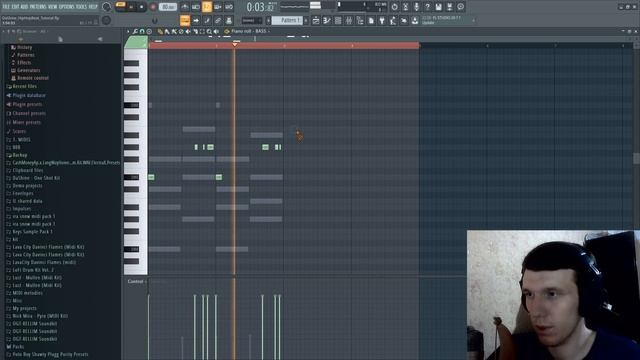The width and height of the screenshot is (640, 360).
Task: Disable the highlighted recording countdown
Action: [x=207, y=7]
